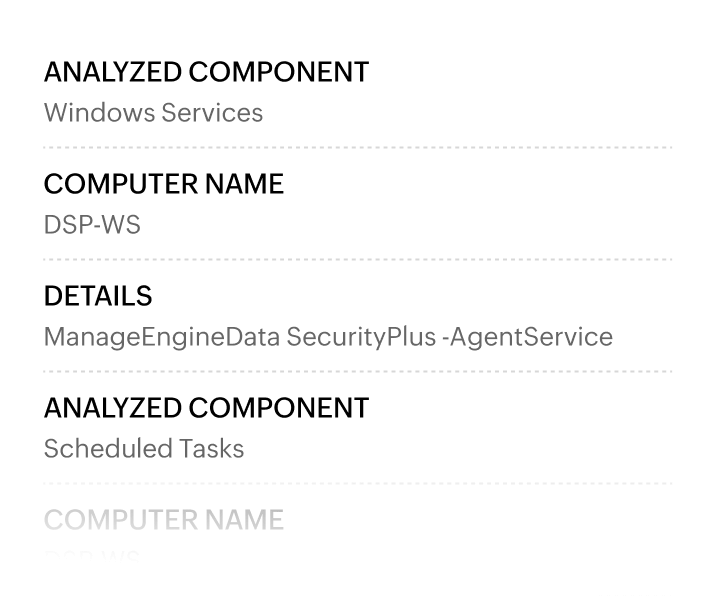Click the -AgentService text in details
713x616 pixels.
(x=527, y=337)
